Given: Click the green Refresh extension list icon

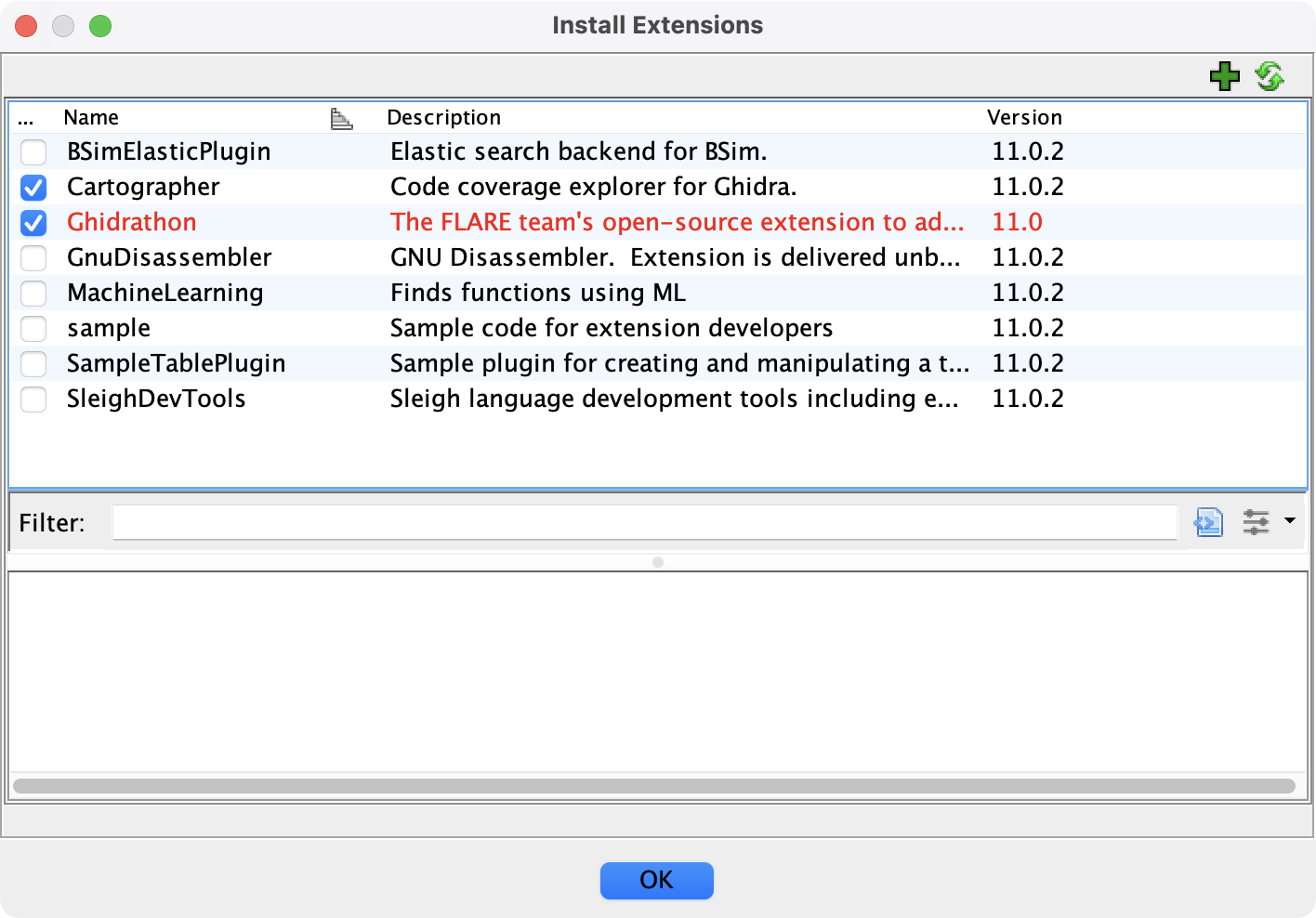Looking at the screenshot, I should coord(1270,76).
